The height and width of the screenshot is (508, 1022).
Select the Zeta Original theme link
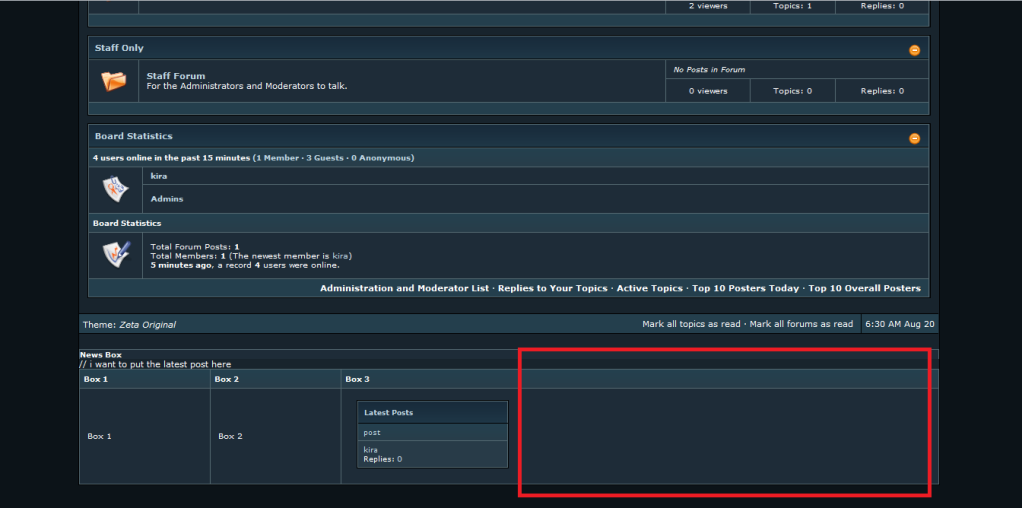click(x=148, y=325)
